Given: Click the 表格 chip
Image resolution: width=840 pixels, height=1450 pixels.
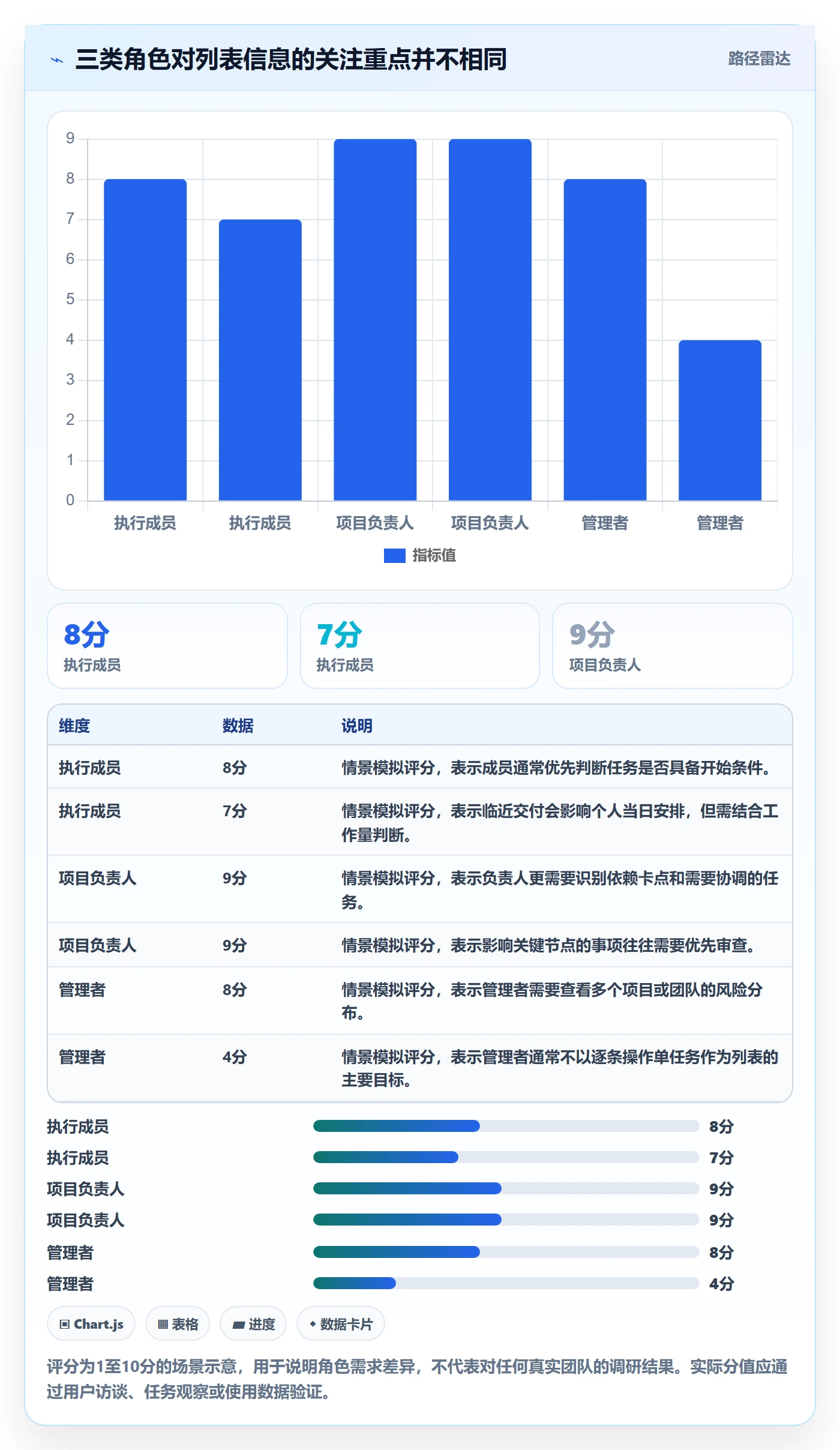Looking at the screenshot, I should pyautogui.click(x=178, y=1323).
